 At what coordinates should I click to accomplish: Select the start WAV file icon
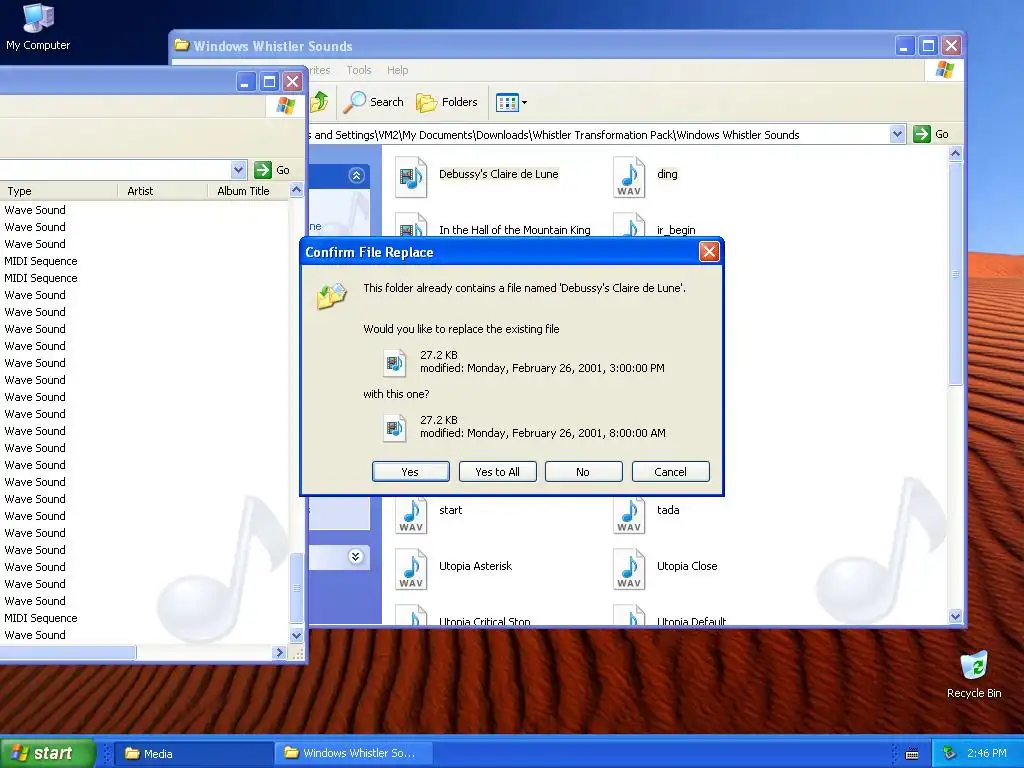click(411, 516)
